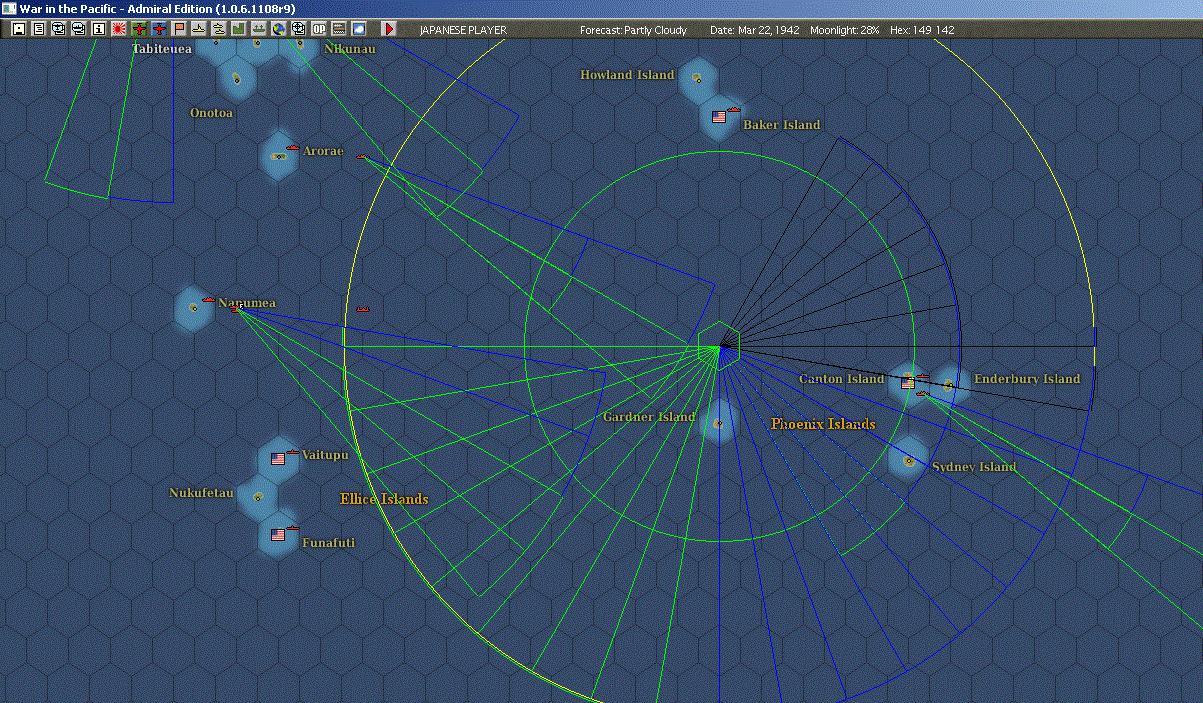Click the 'Ellice Islands' region label
This screenshot has width=1203, height=703.
click(x=384, y=499)
